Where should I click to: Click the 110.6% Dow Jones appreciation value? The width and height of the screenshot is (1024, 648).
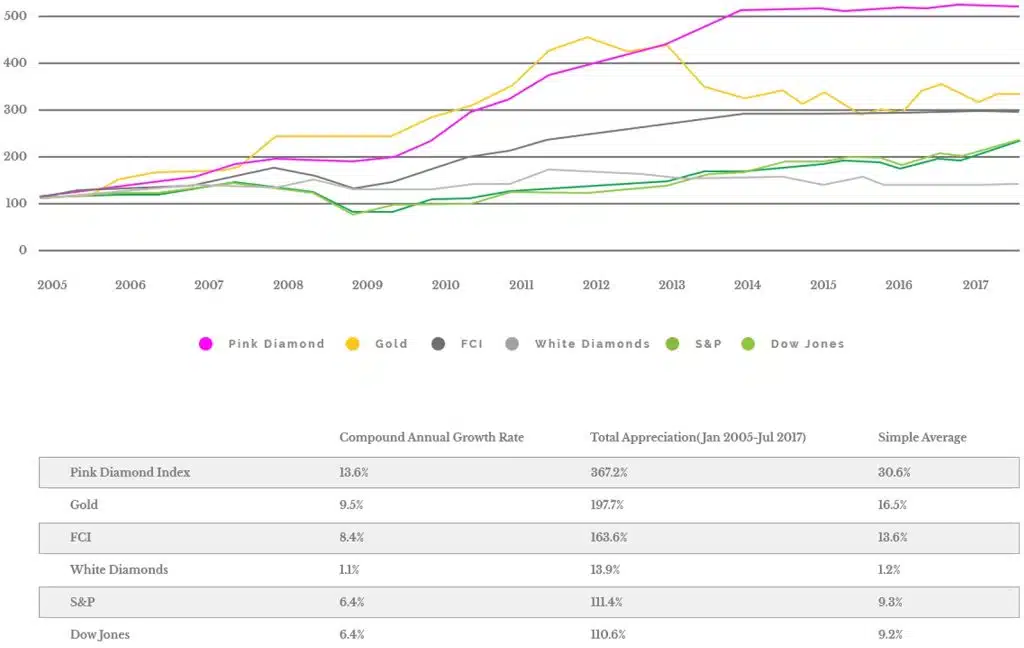pyautogui.click(x=608, y=635)
